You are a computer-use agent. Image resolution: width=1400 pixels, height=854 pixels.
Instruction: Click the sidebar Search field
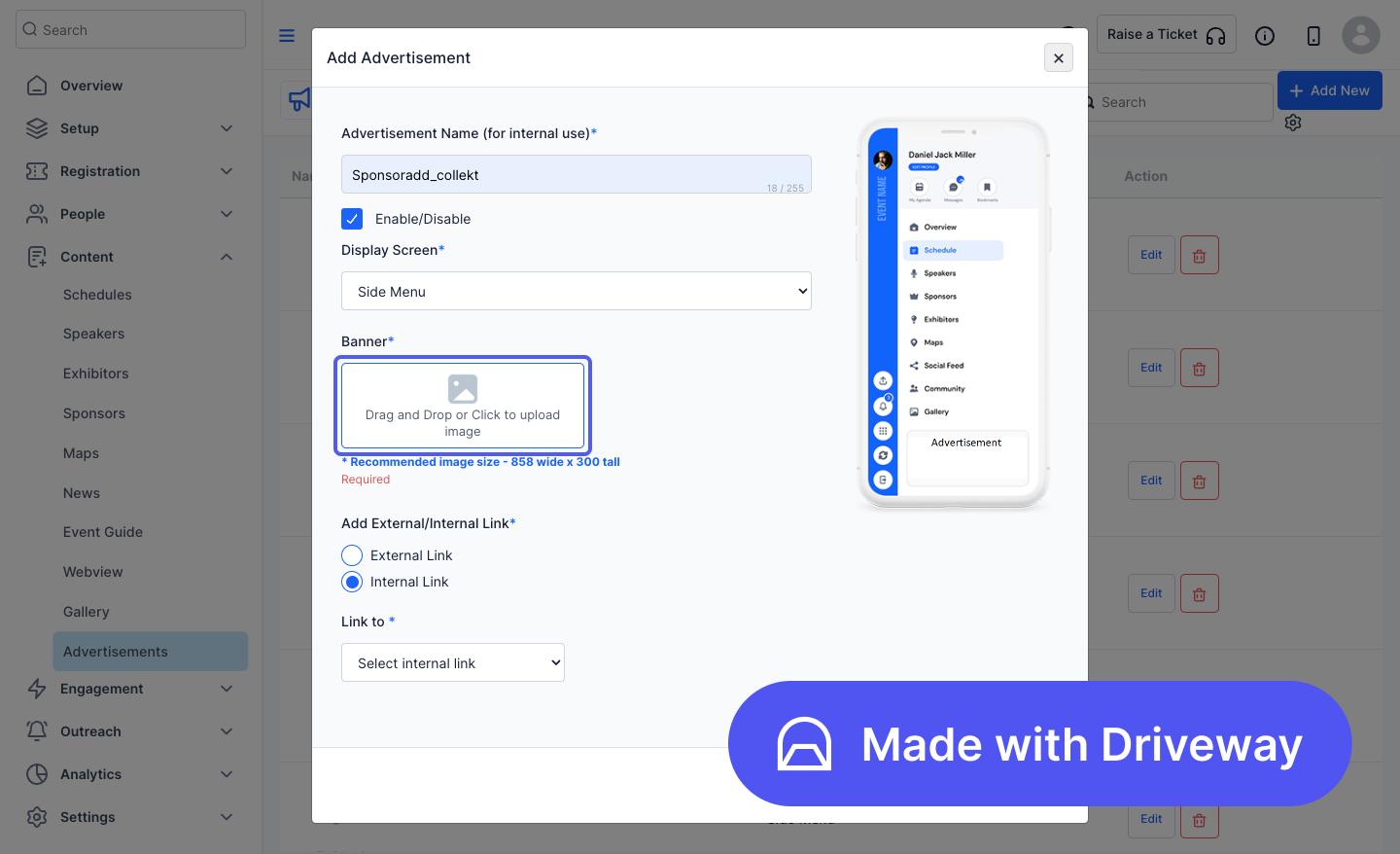[x=130, y=29]
